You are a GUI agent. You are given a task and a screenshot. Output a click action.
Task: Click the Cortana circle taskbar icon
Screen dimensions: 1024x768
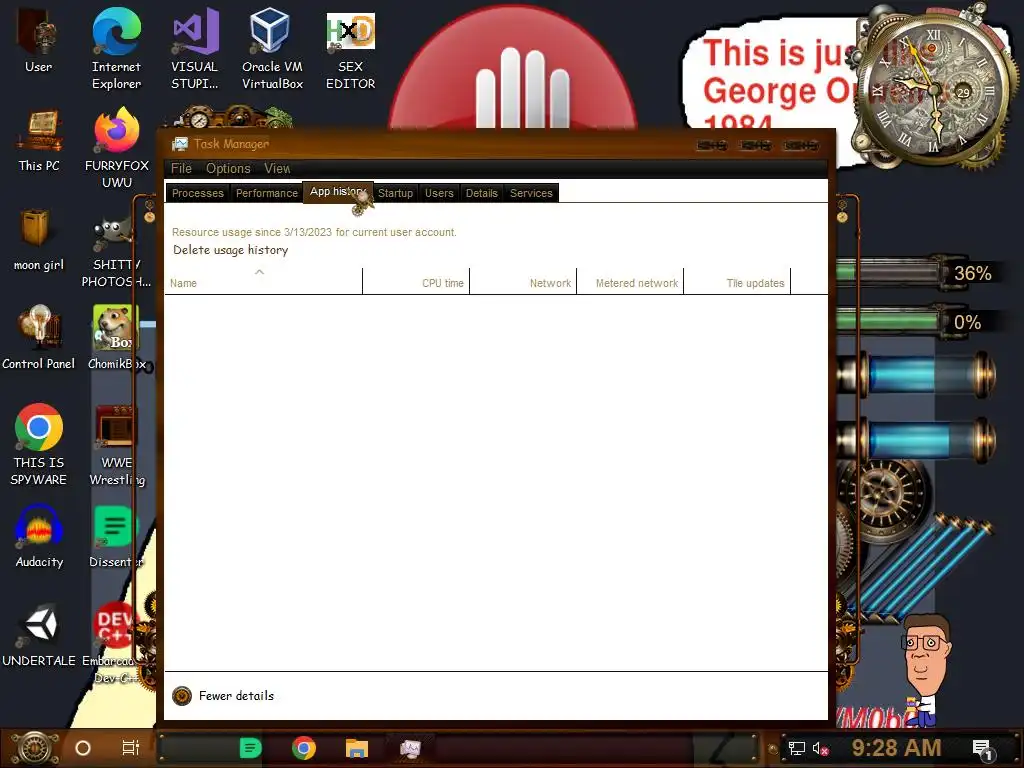(x=83, y=748)
